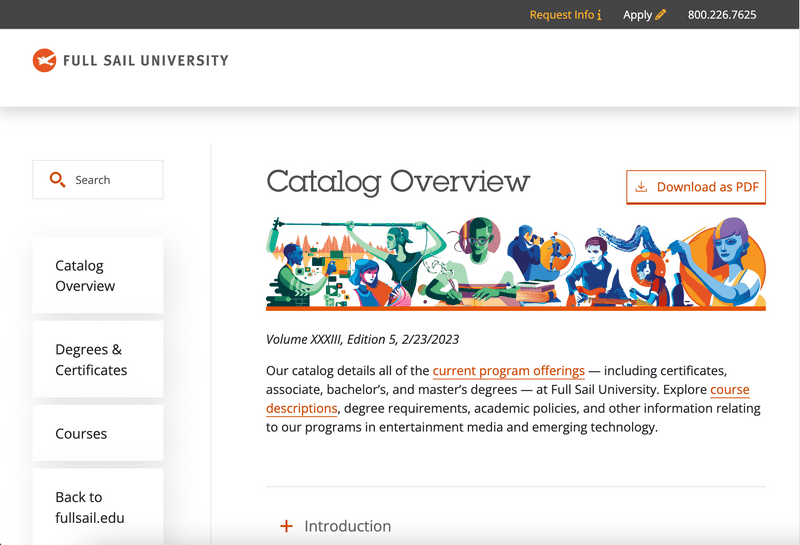
Task: Focus the Search input field
Action: 98,180
